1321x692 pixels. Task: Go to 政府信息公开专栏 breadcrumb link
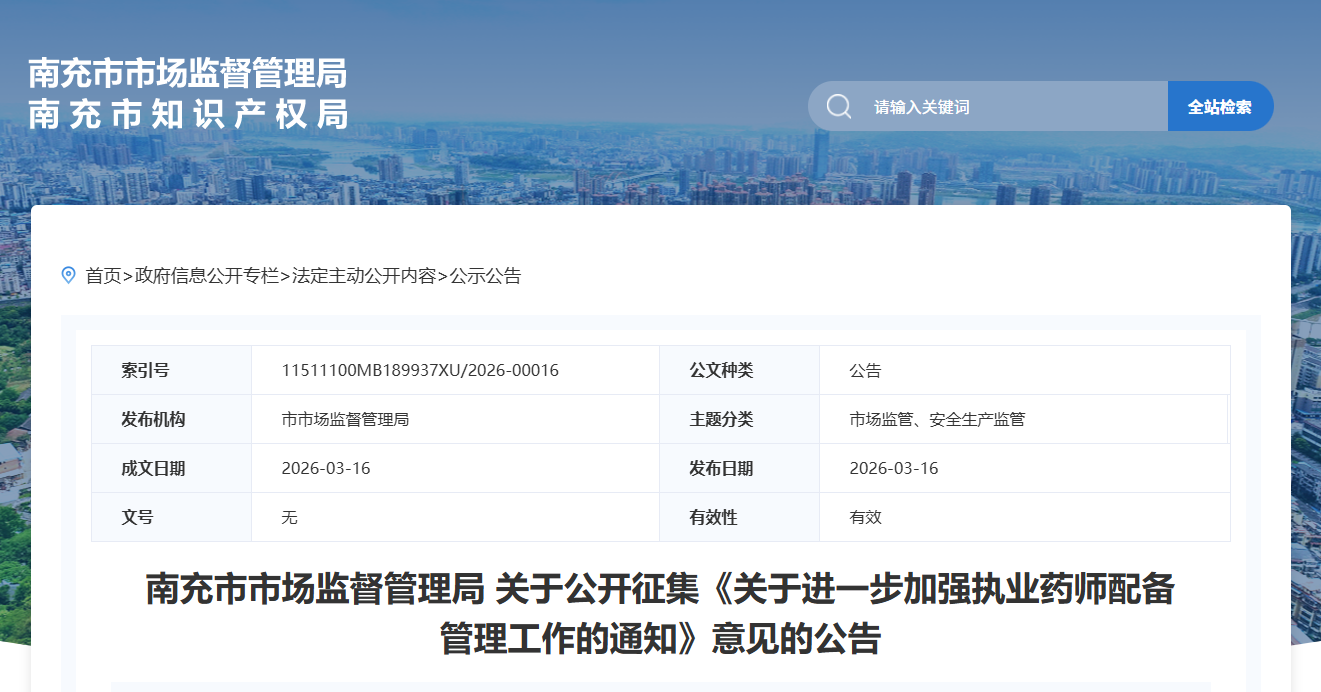coord(207,276)
